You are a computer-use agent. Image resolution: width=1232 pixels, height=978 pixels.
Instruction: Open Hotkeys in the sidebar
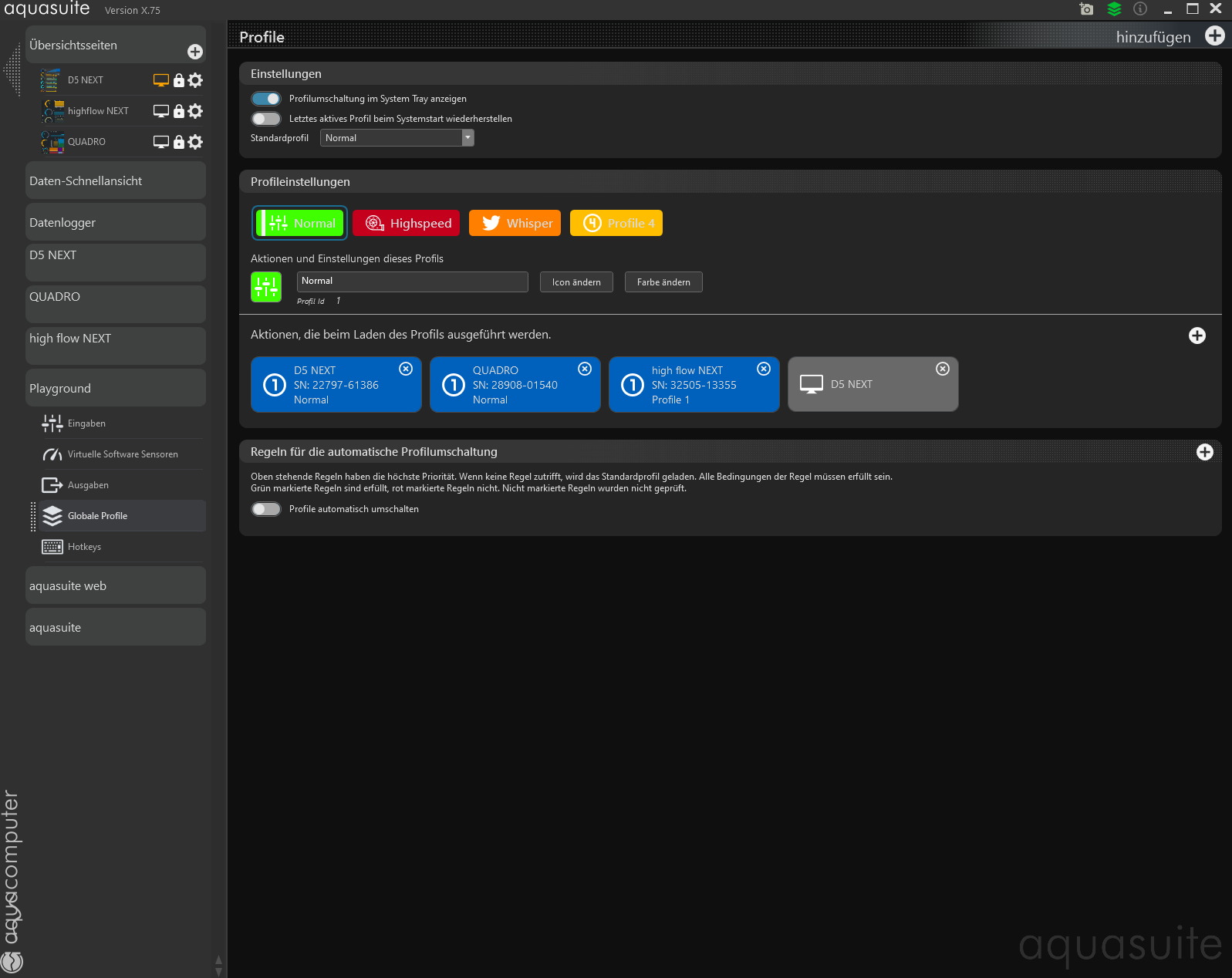pos(85,547)
